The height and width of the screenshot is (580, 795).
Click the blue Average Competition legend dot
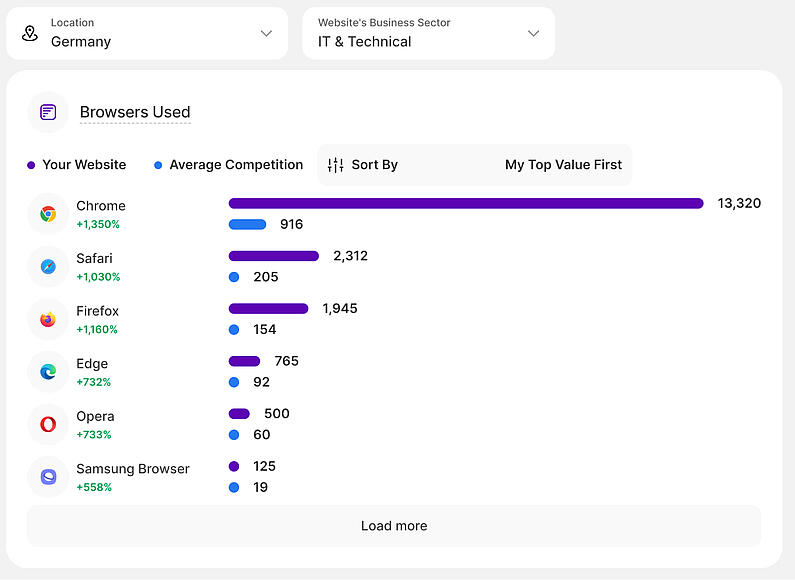coord(158,165)
